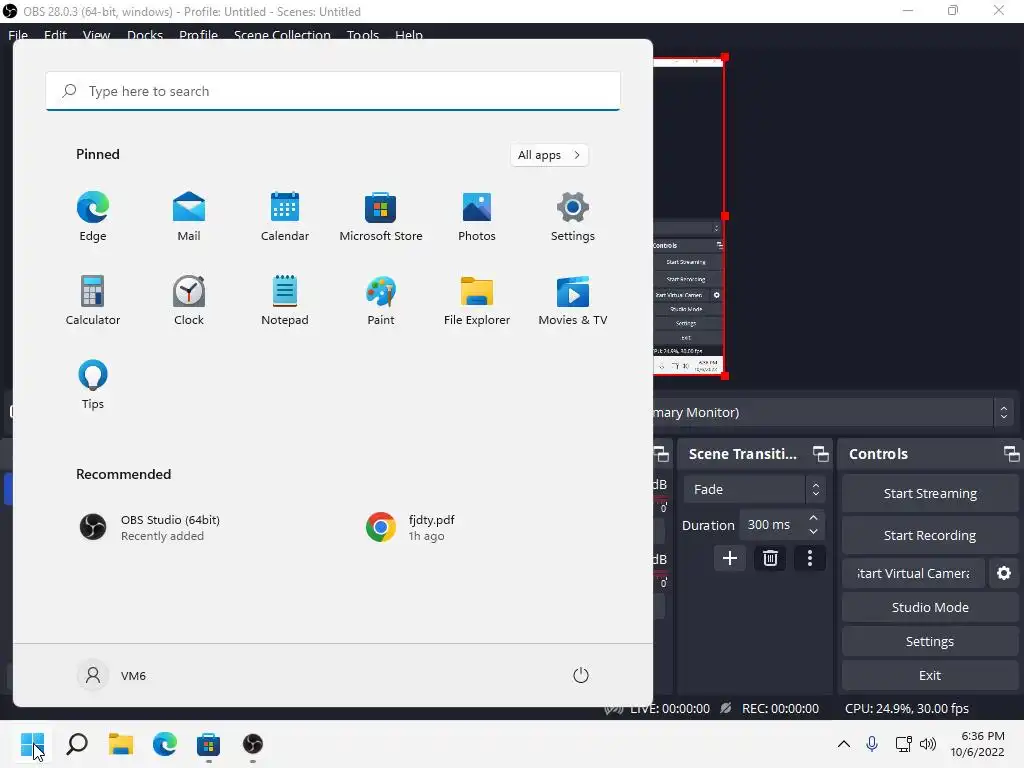This screenshot has width=1024, height=768.
Task: Open the Scene Collection menu
Action: pyautogui.click(x=282, y=35)
